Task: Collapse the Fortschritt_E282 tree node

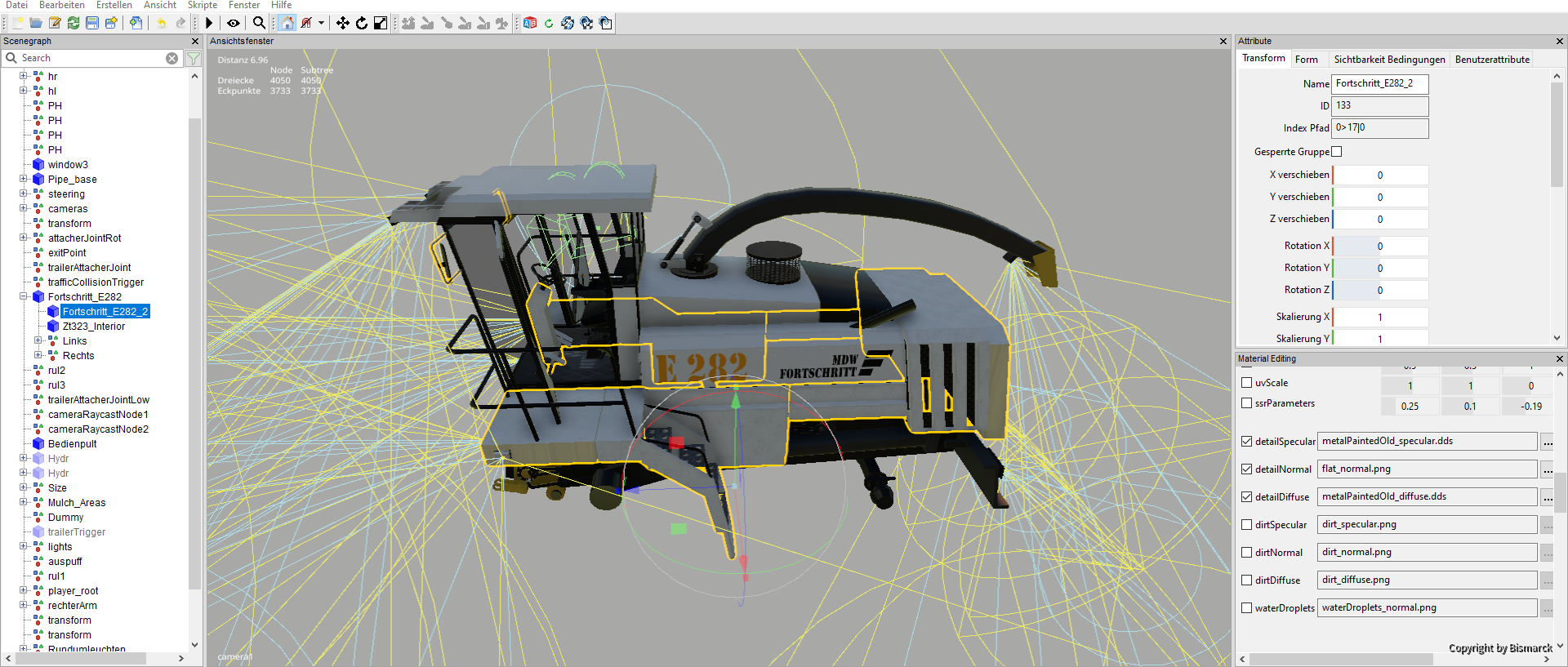Action: (x=24, y=296)
